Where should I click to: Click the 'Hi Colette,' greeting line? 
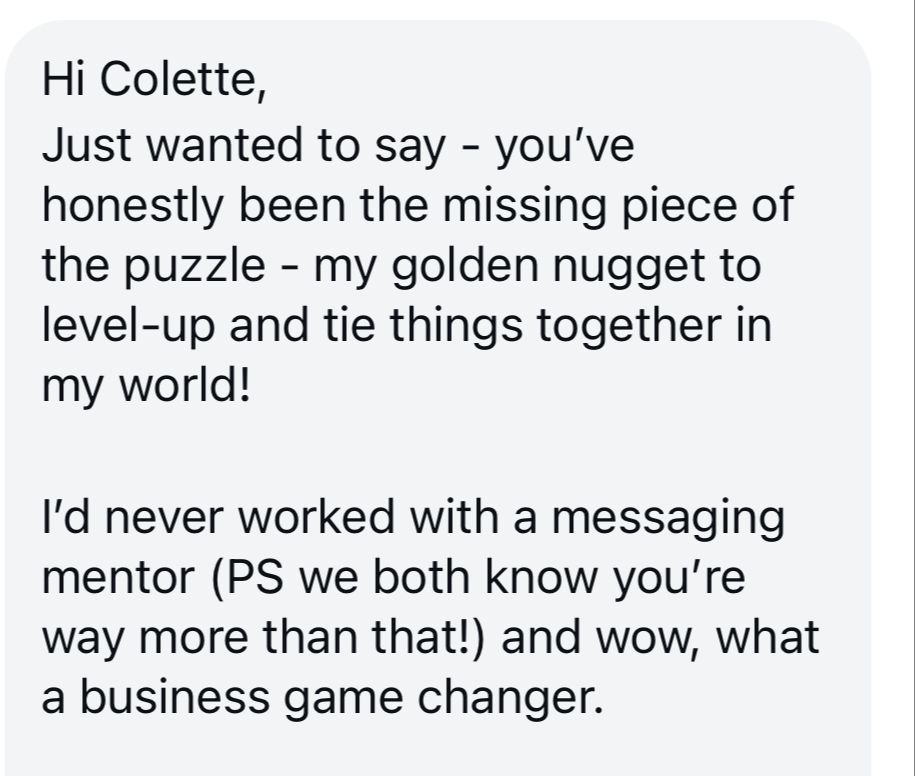[x=154, y=81]
